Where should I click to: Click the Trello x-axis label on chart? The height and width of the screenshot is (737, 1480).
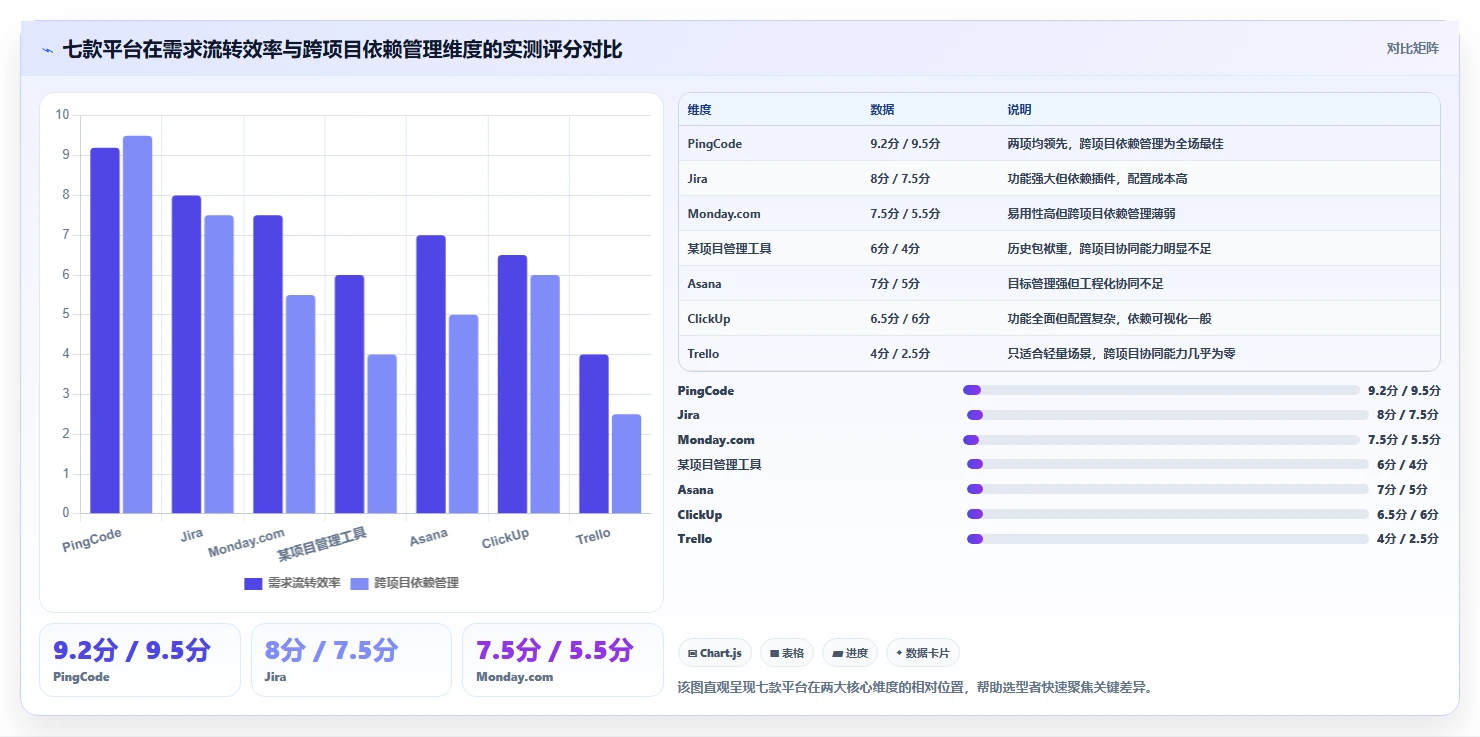tap(593, 536)
